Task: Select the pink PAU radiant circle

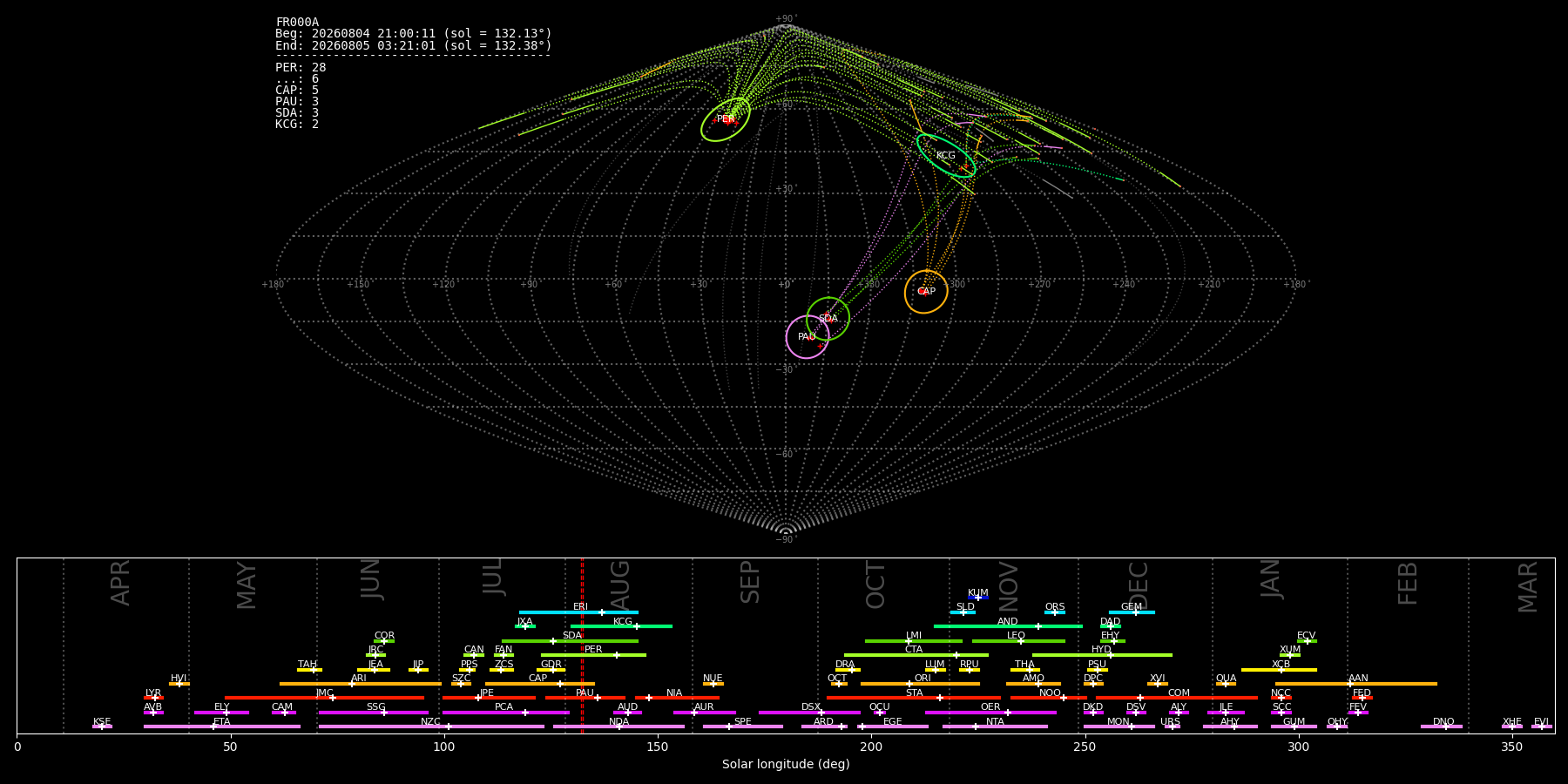Action: coord(808,337)
